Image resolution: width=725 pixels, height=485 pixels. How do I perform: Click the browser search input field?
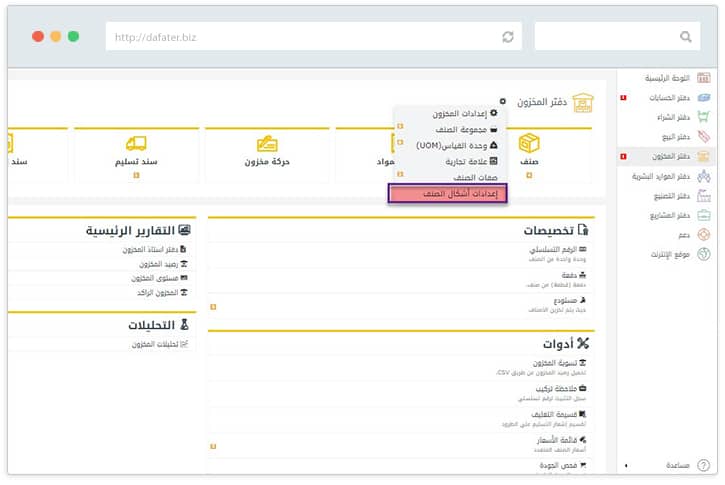617,37
